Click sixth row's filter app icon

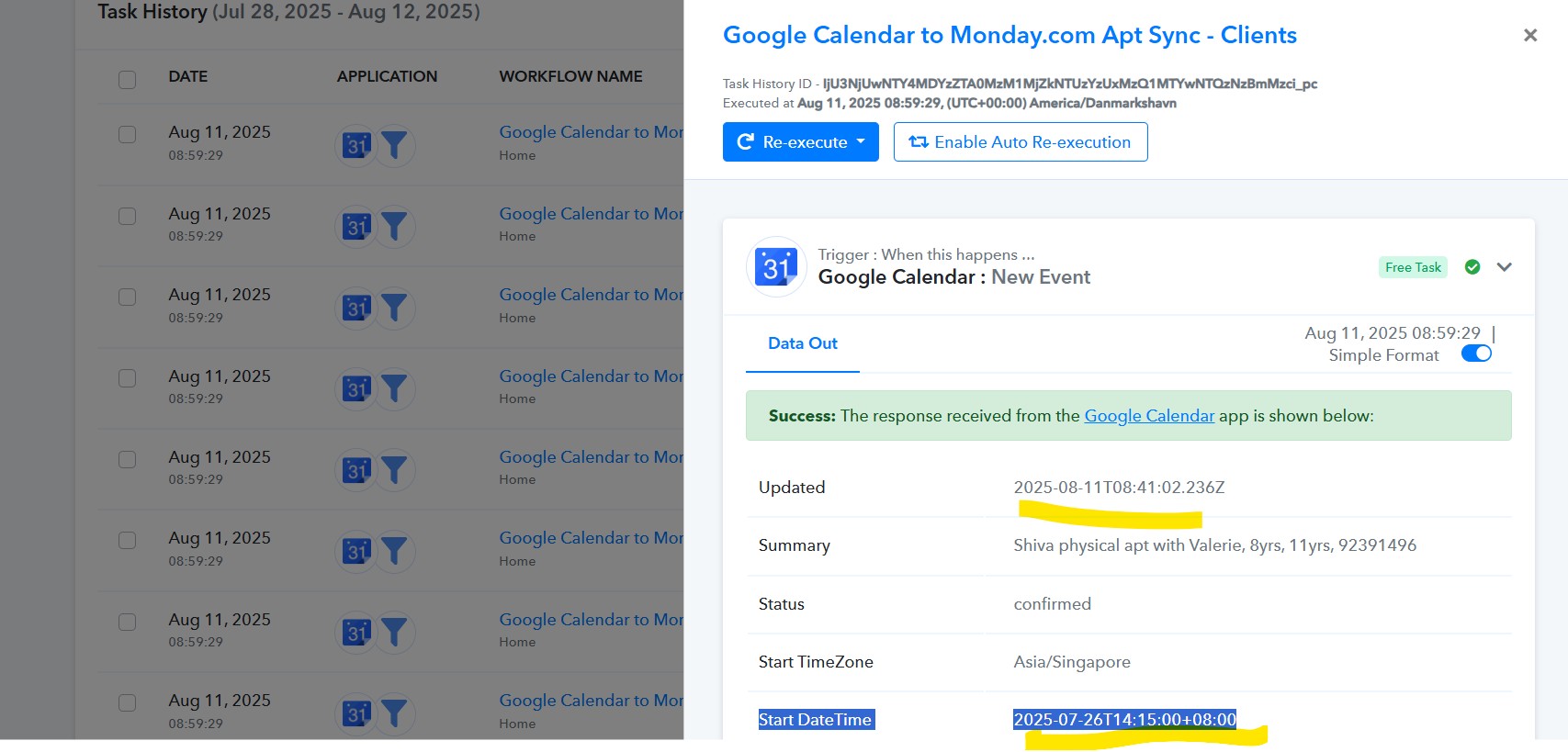394,551
